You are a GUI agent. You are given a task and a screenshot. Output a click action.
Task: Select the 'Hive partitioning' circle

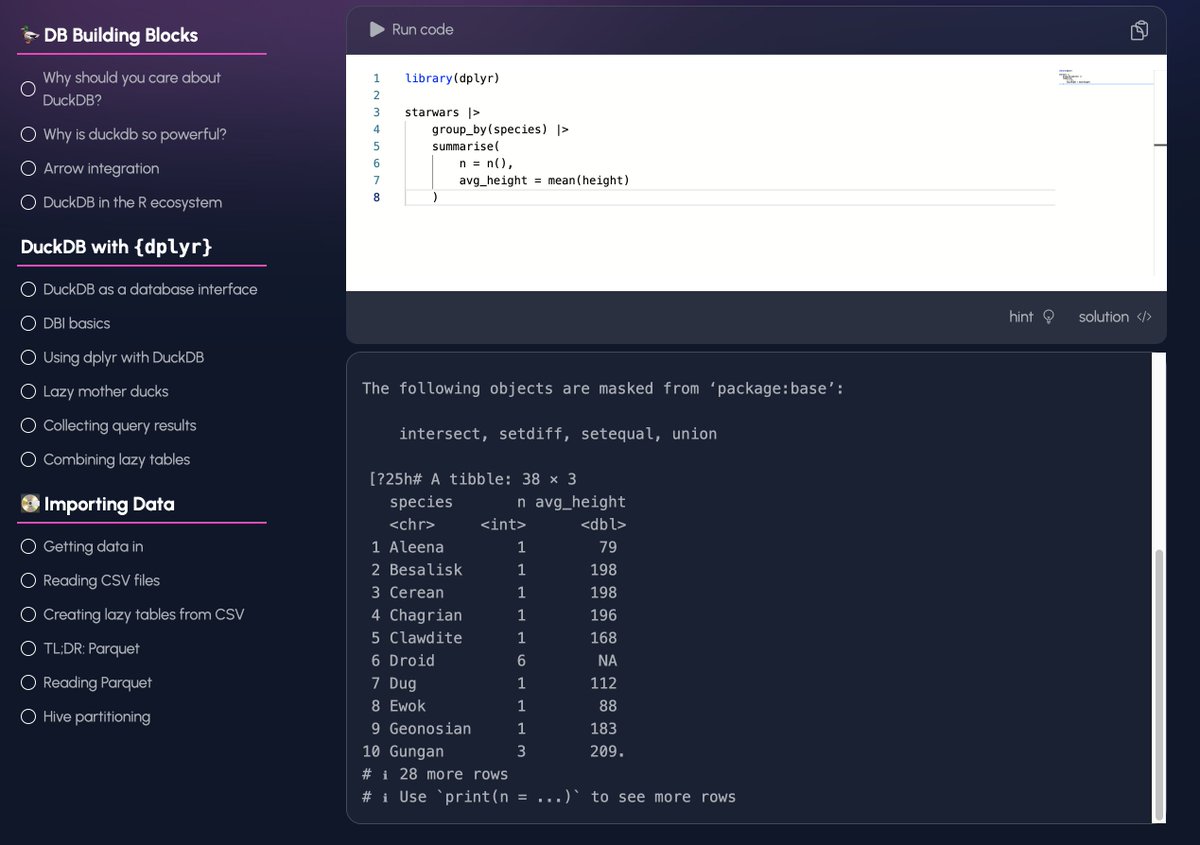point(30,716)
